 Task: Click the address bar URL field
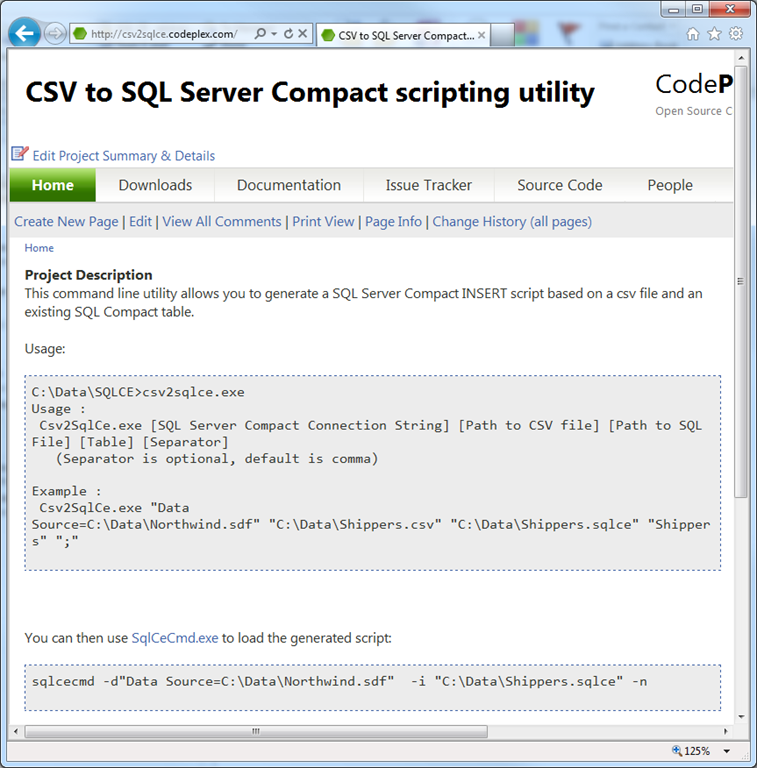pos(164,34)
